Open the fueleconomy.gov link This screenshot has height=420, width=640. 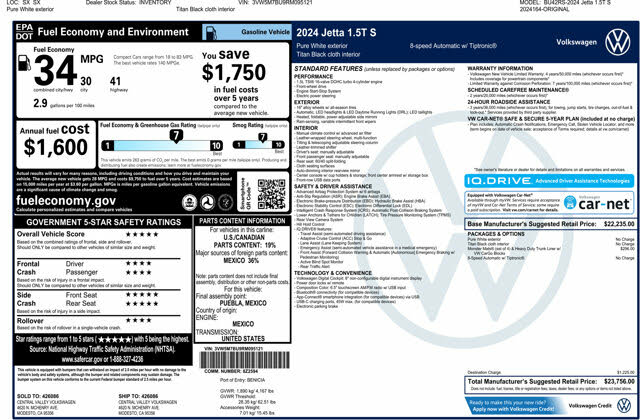click(x=65, y=200)
